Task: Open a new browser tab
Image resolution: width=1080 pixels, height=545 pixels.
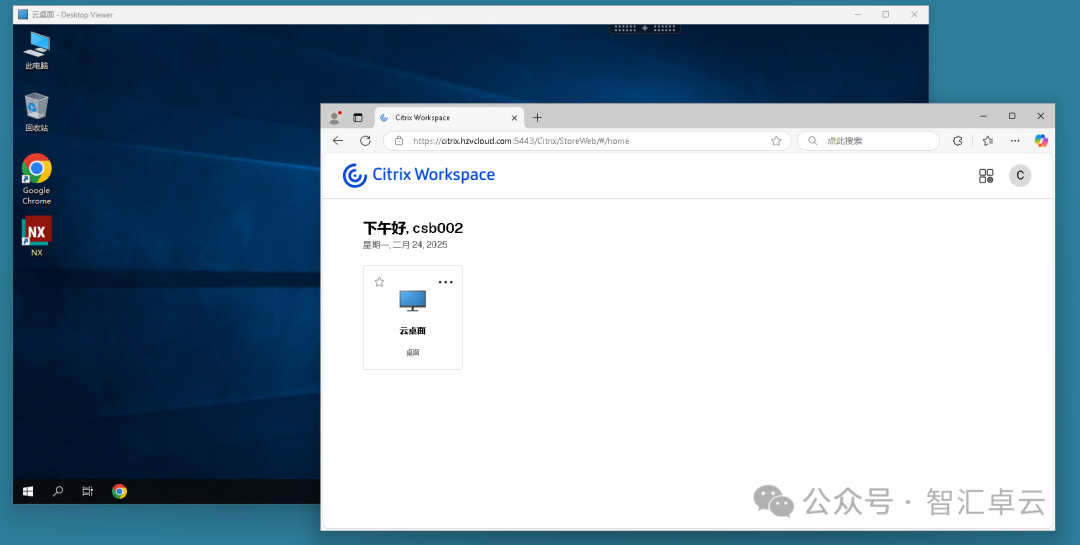Action: click(x=538, y=118)
